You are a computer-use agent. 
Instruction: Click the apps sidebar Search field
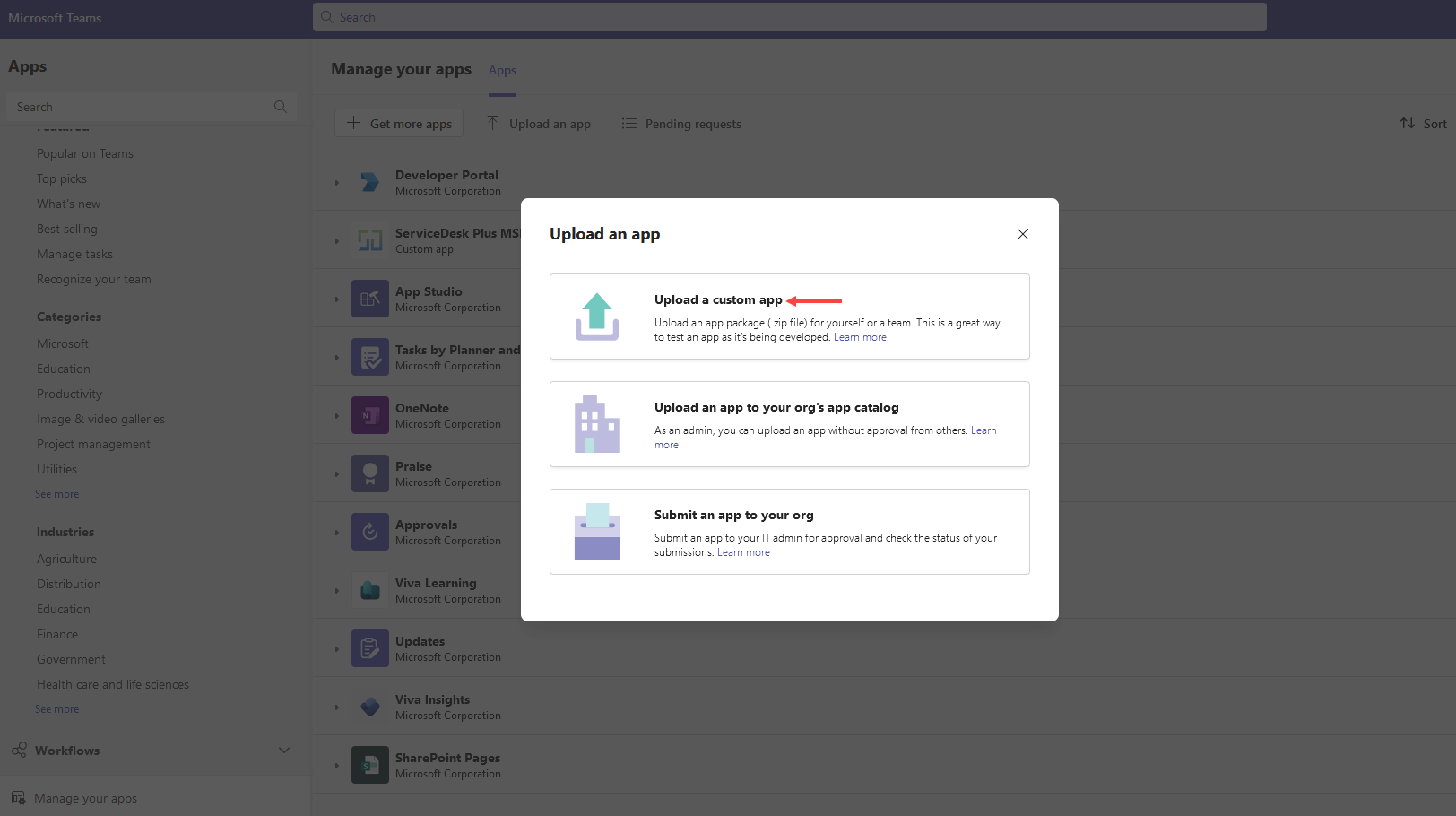tap(134, 106)
